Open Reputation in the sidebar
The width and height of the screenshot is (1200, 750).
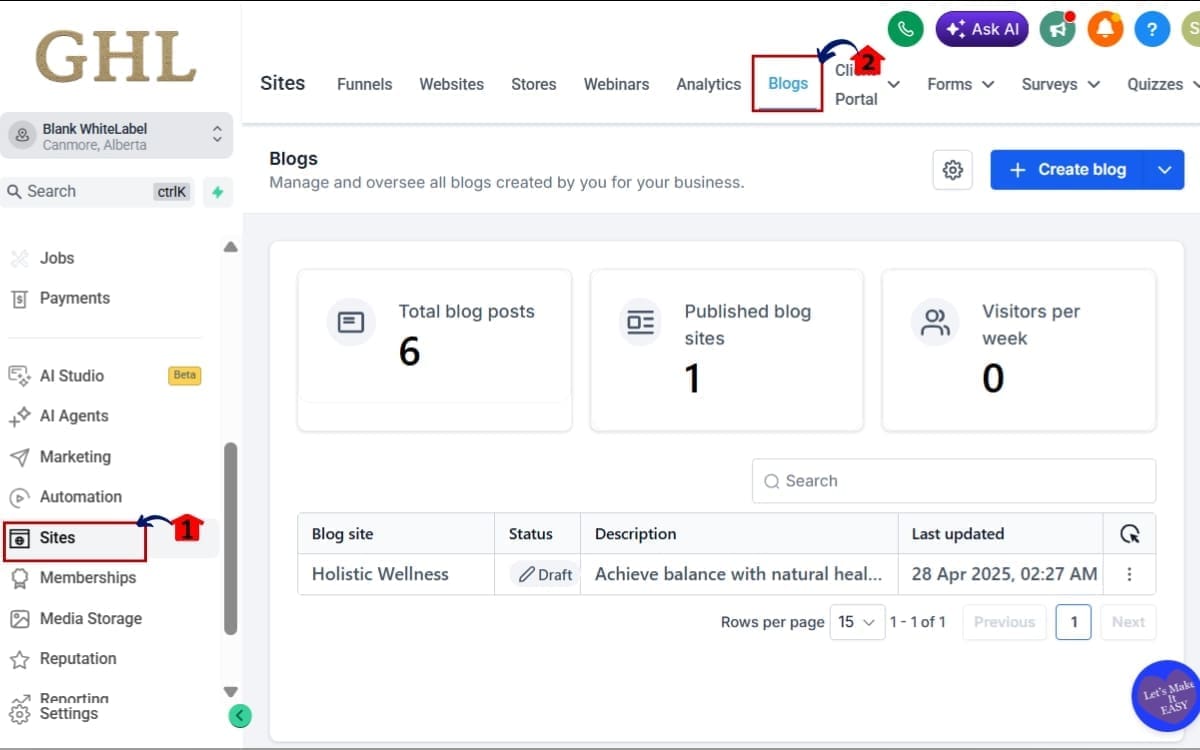click(78, 659)
